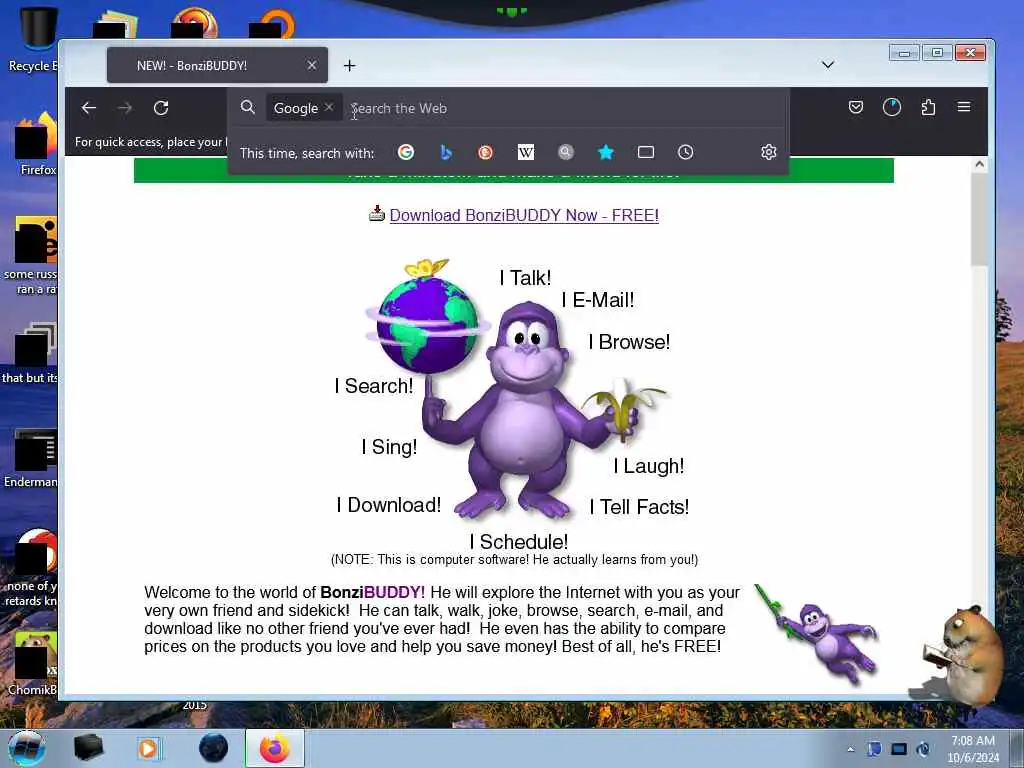This screenshot has height=768, width=1024.
Task: Click the circular account icon in toolbar
Action: [x=891, y=107]
